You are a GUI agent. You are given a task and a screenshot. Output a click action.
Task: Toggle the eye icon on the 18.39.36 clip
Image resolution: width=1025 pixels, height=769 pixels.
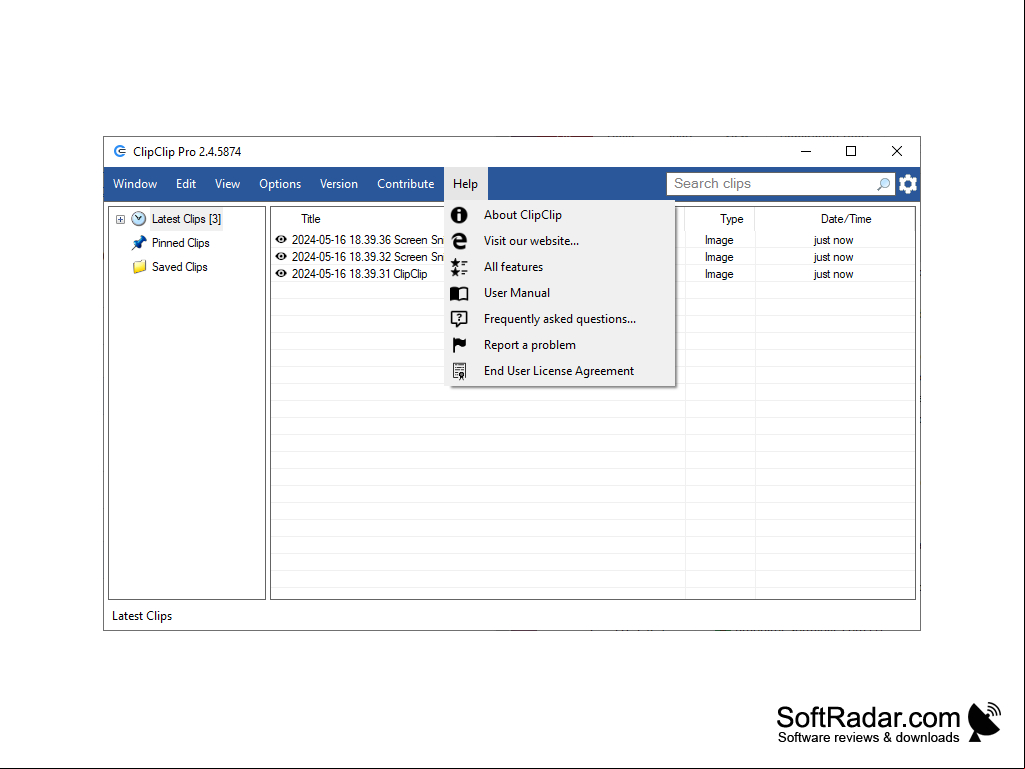tap(281, 240)
